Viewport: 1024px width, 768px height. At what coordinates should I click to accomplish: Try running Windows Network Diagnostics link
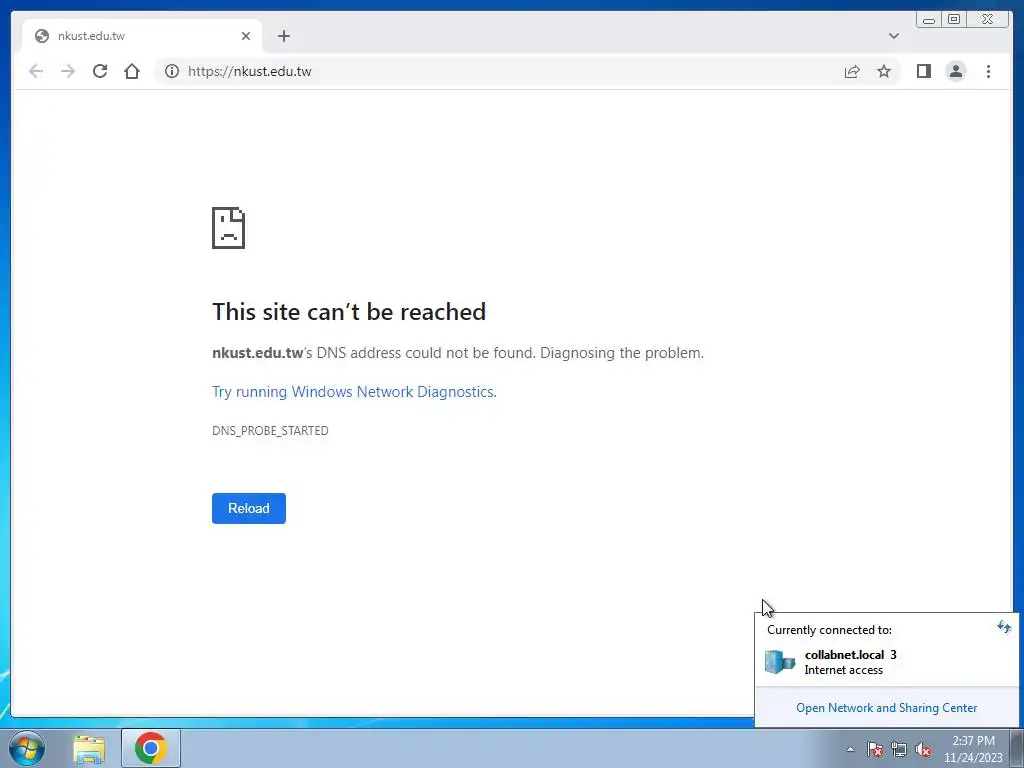click(354, 392)
